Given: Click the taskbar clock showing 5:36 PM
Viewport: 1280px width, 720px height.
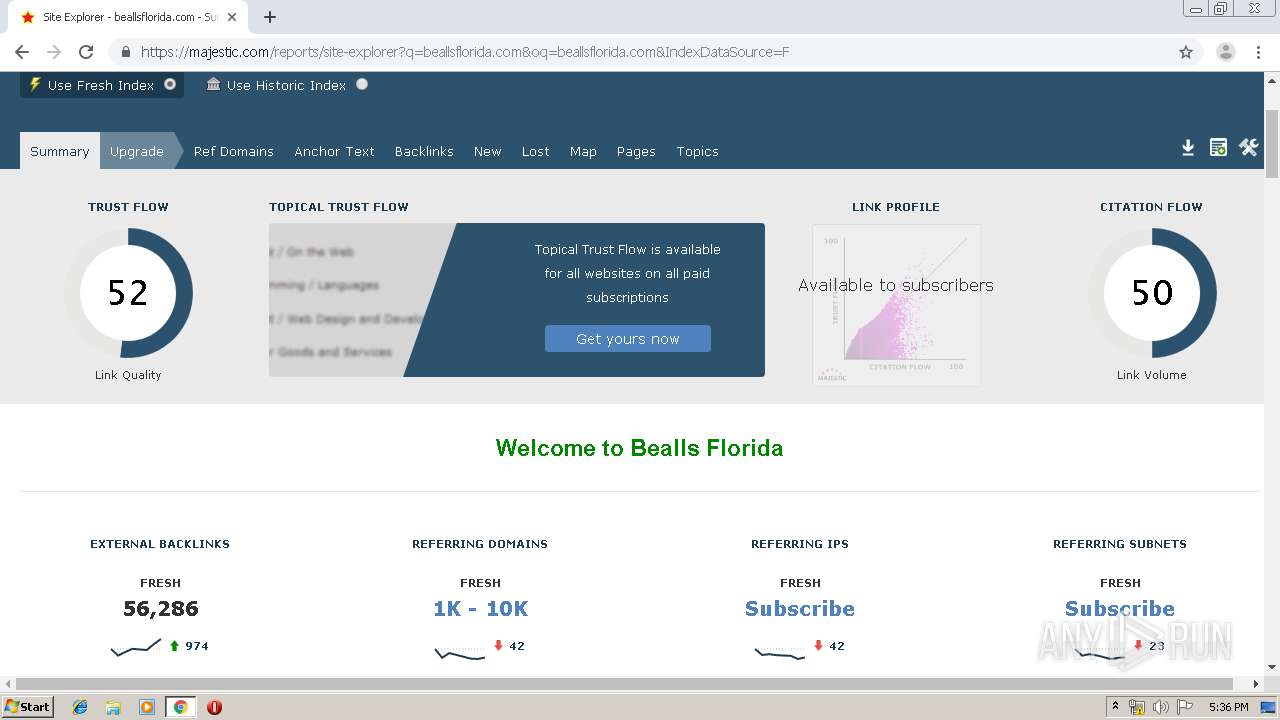Looking at the screenshot, I should coord(1228,707).
